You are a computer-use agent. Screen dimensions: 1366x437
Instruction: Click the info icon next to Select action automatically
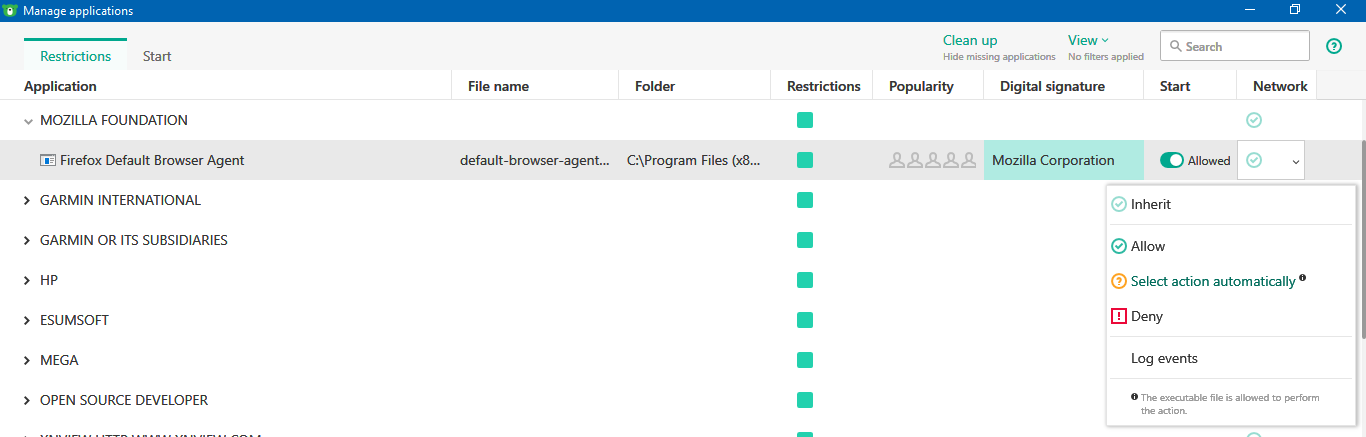coord(1303,279)
